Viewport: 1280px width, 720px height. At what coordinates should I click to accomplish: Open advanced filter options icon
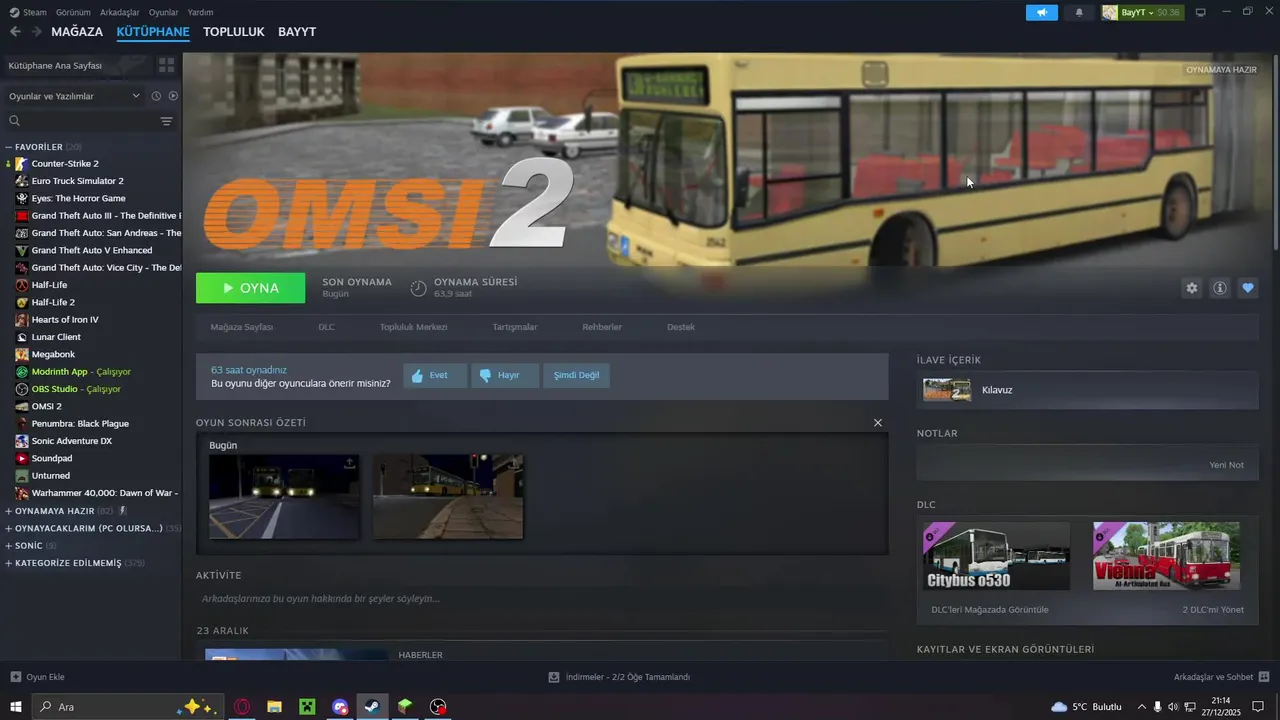[x=166, y=121]
